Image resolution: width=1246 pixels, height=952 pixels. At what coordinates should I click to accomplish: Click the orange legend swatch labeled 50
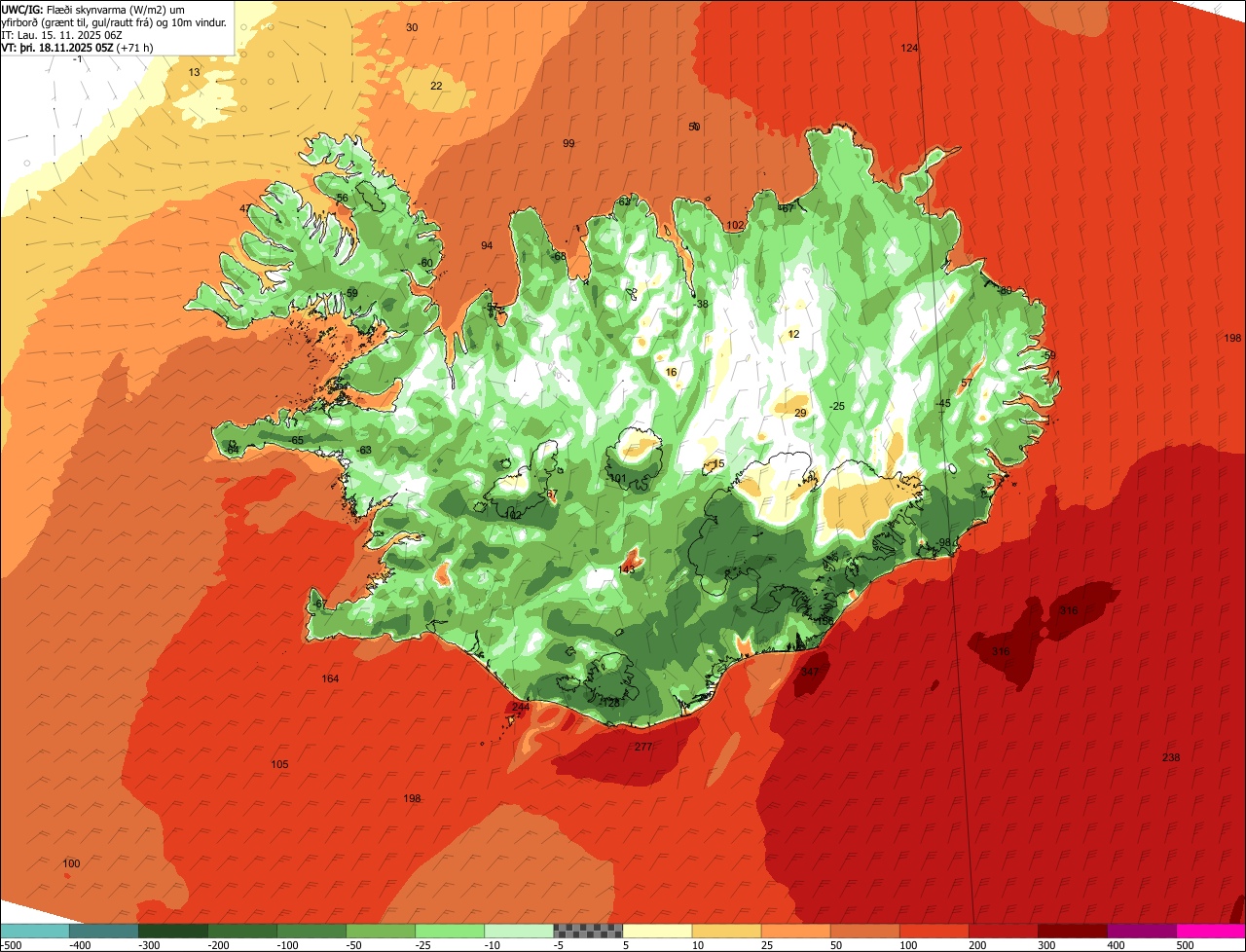(863, 931)
